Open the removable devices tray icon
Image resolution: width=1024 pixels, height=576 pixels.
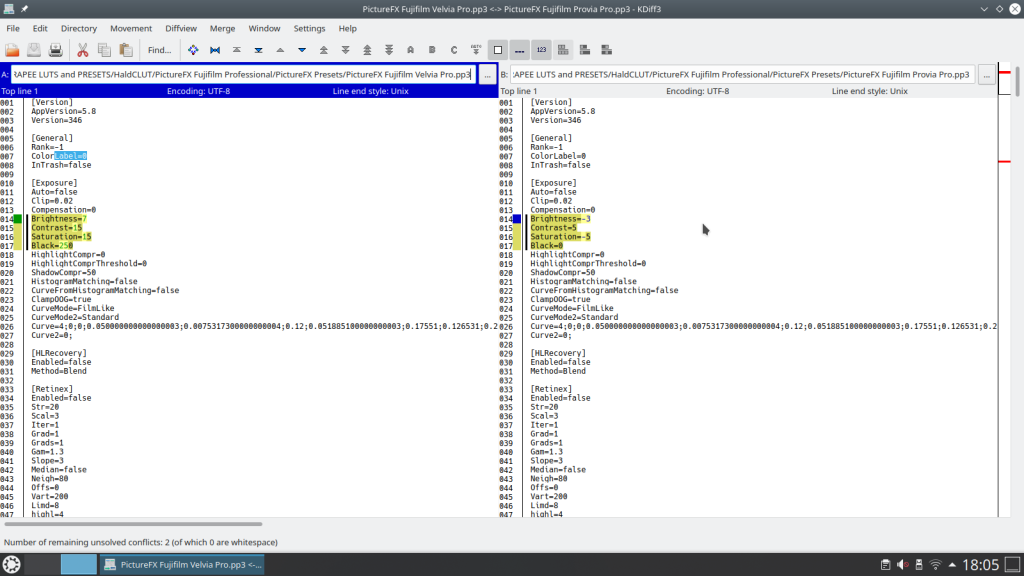[x=919, y=564]
